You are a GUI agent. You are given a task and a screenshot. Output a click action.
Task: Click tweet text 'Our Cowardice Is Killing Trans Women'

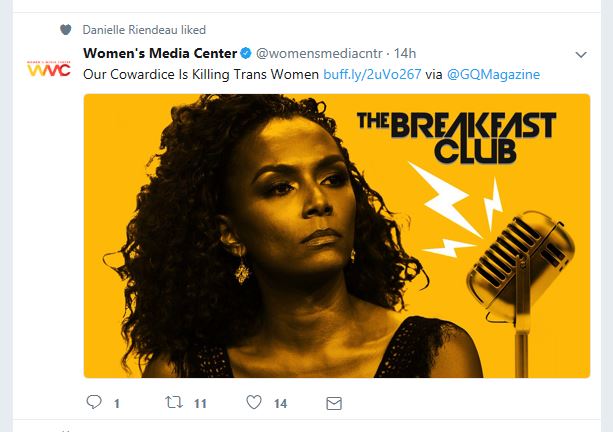(201, 74)
